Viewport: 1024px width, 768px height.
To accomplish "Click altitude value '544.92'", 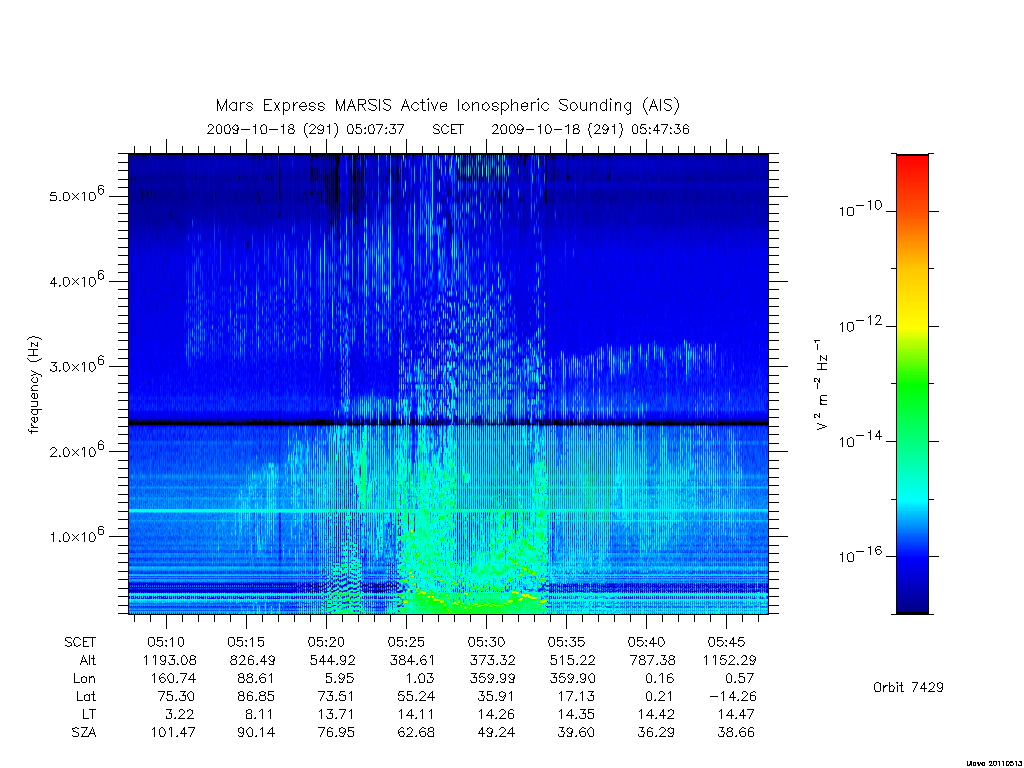I will pyautogui.click(x=332, y=660).
